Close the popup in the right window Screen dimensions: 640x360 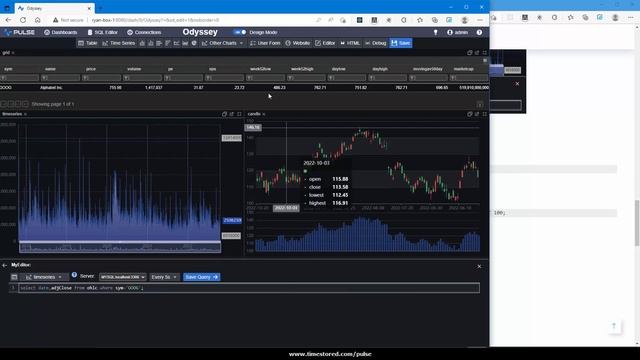tap(517, 84)
